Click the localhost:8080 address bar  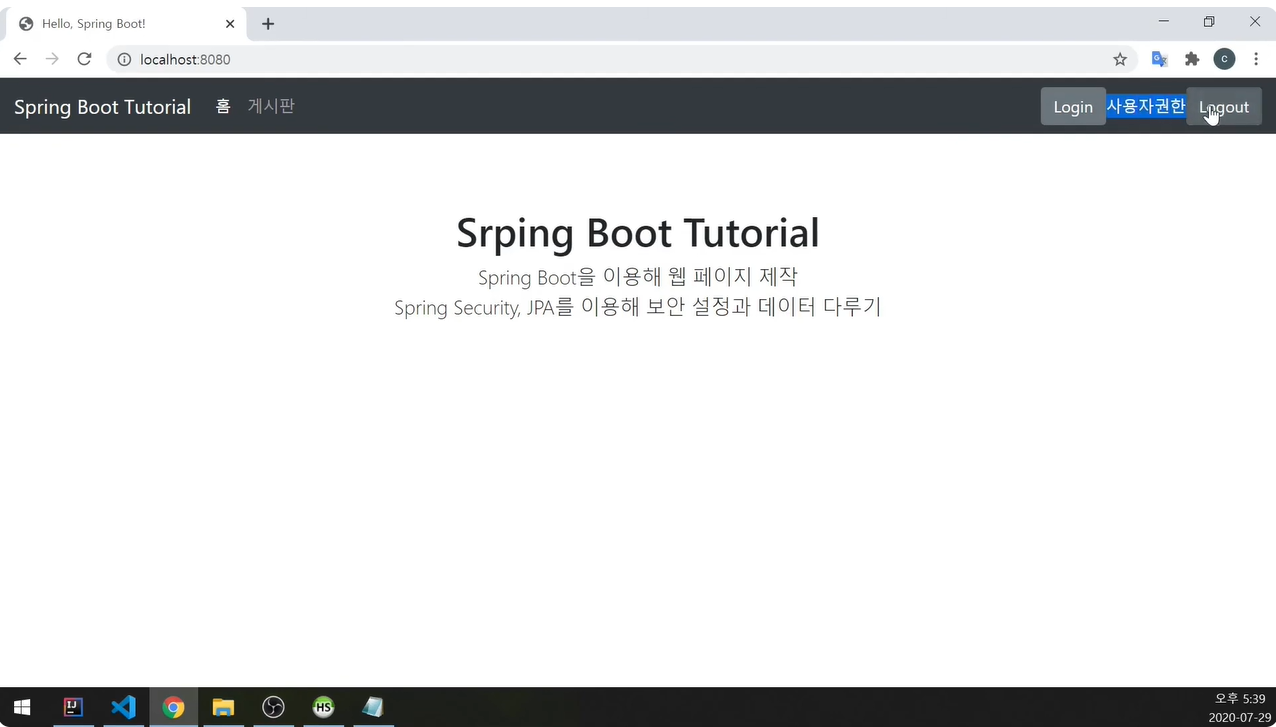(620, 59)
